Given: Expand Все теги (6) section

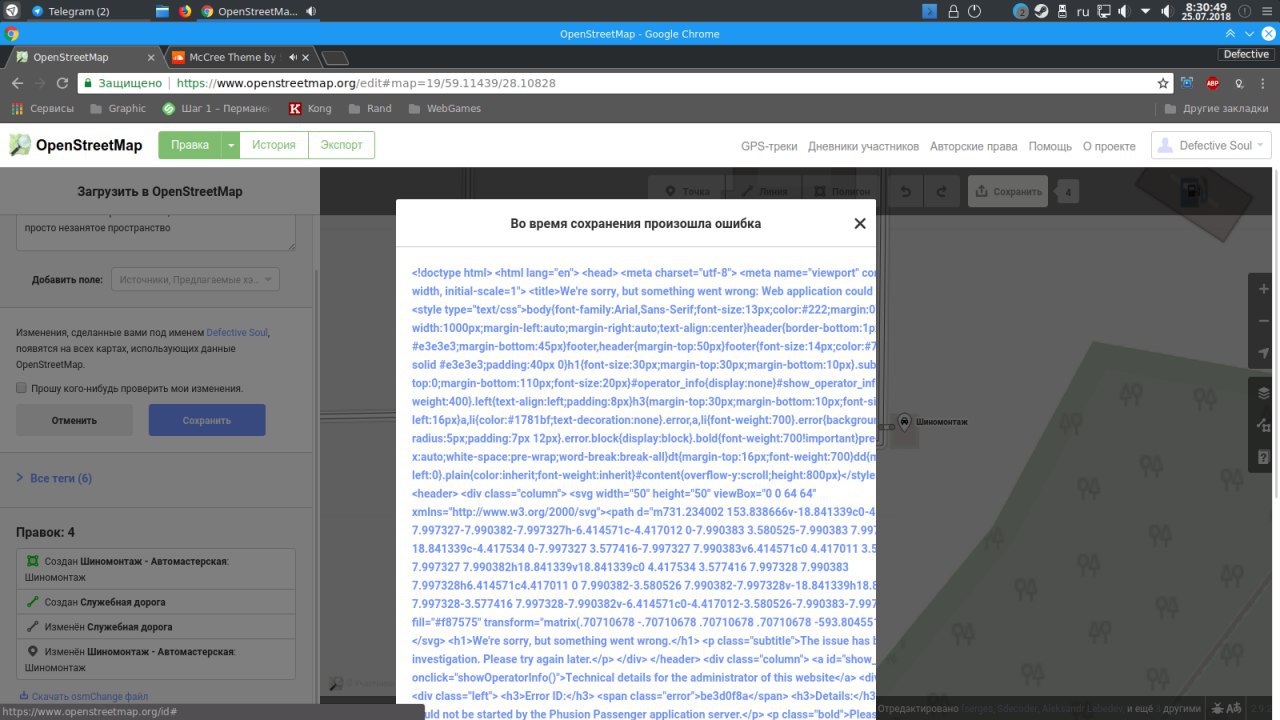Looking at the screenshot, I should pos(55,478).
